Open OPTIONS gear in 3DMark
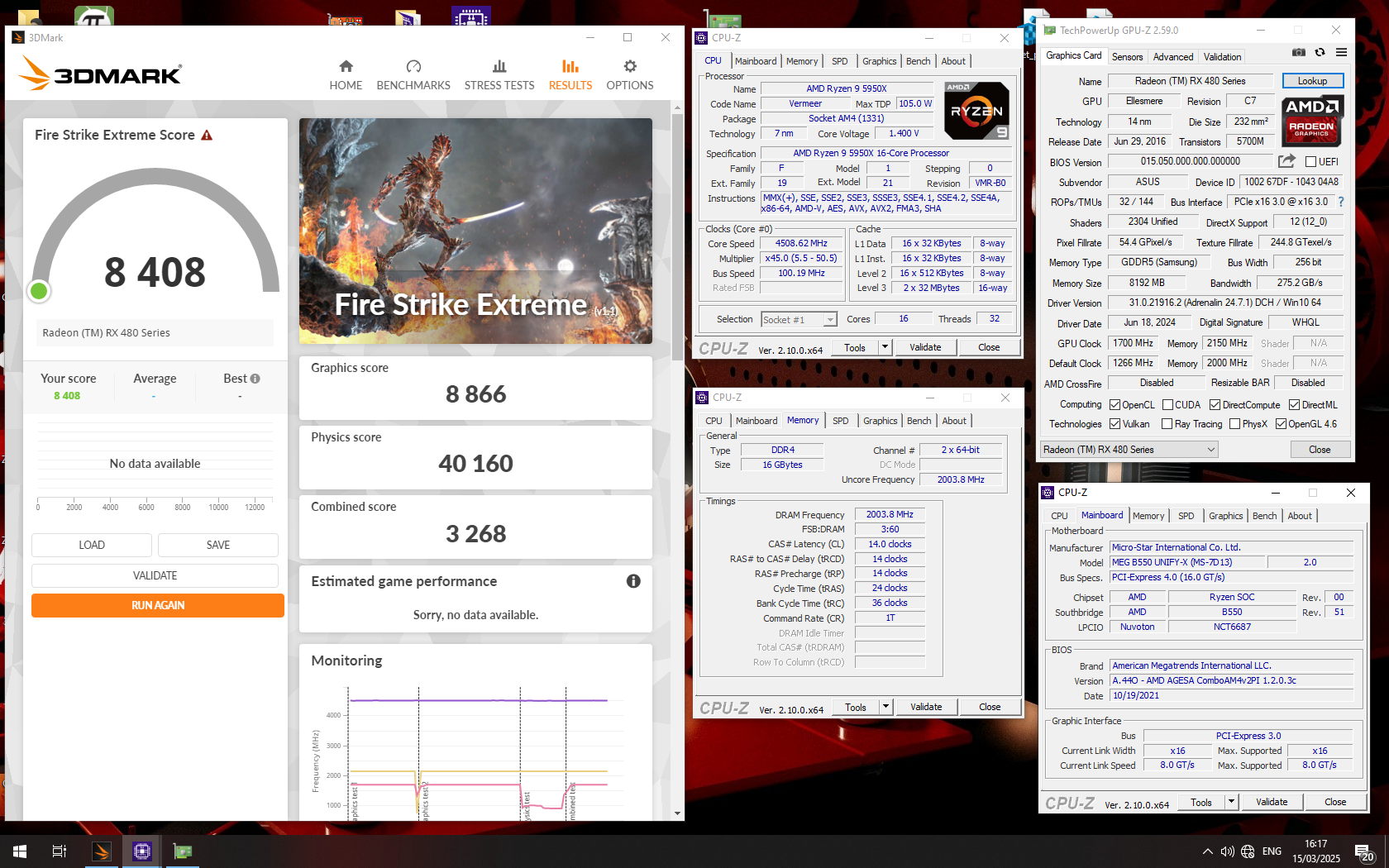 630,74
